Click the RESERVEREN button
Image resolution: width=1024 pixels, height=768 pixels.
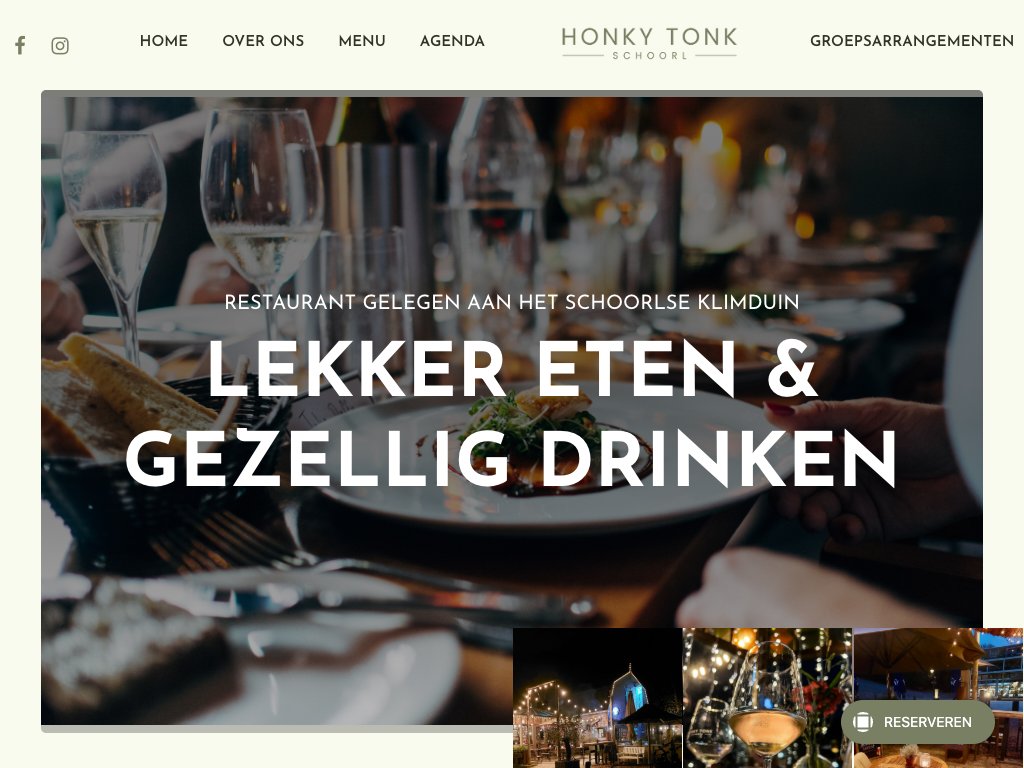click(x=918, y=722)
